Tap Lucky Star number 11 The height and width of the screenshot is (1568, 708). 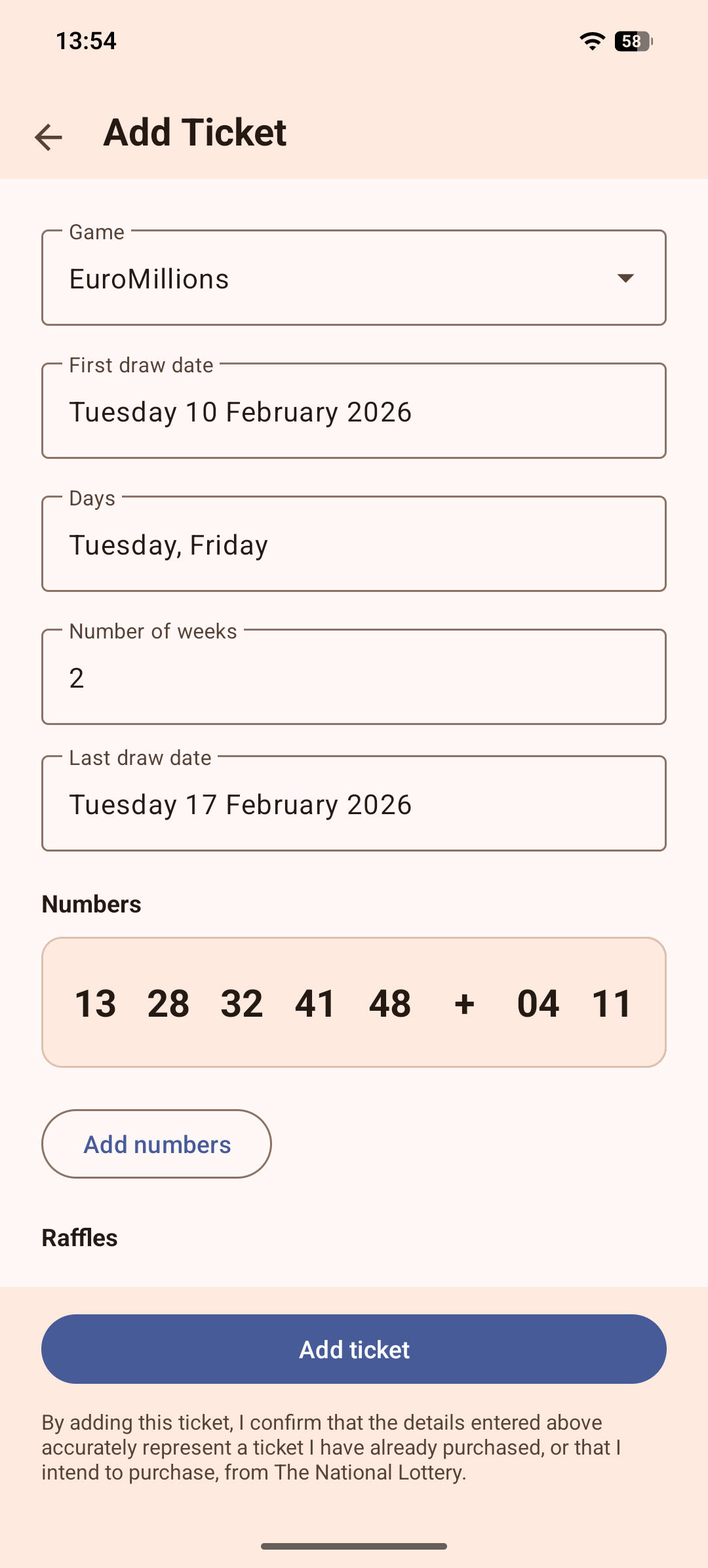612,1004
